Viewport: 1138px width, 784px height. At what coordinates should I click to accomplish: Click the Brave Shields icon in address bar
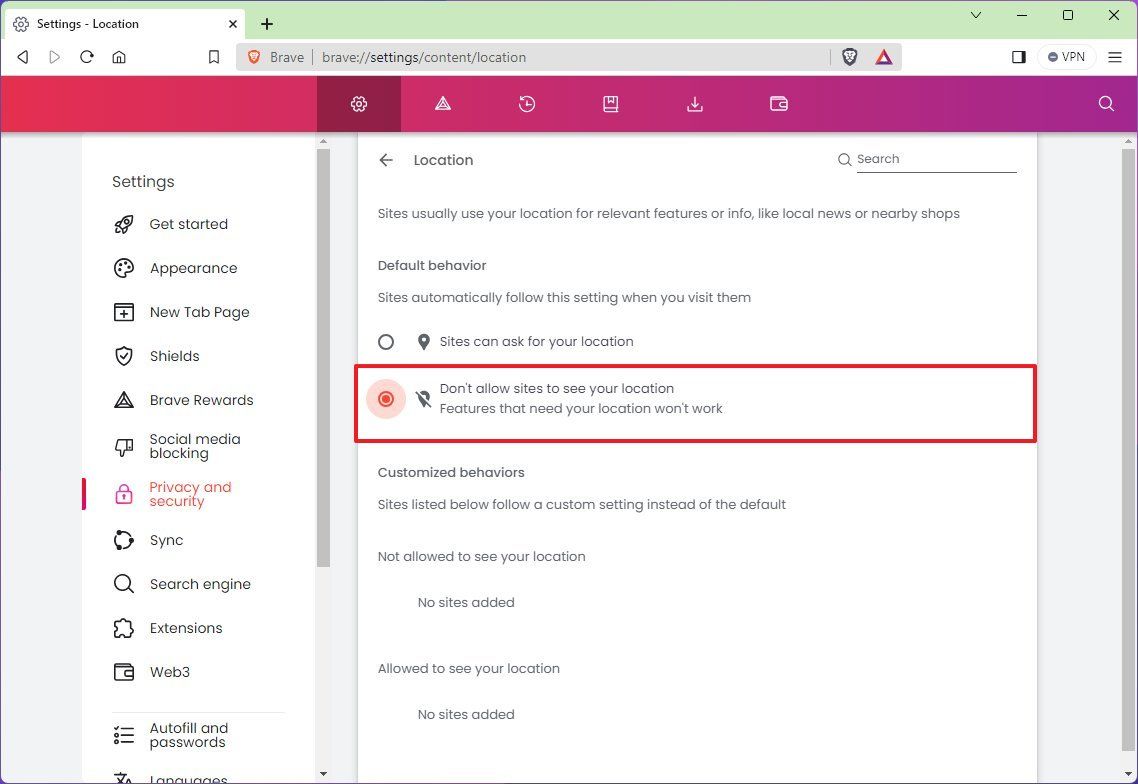[x=849, y=57]
